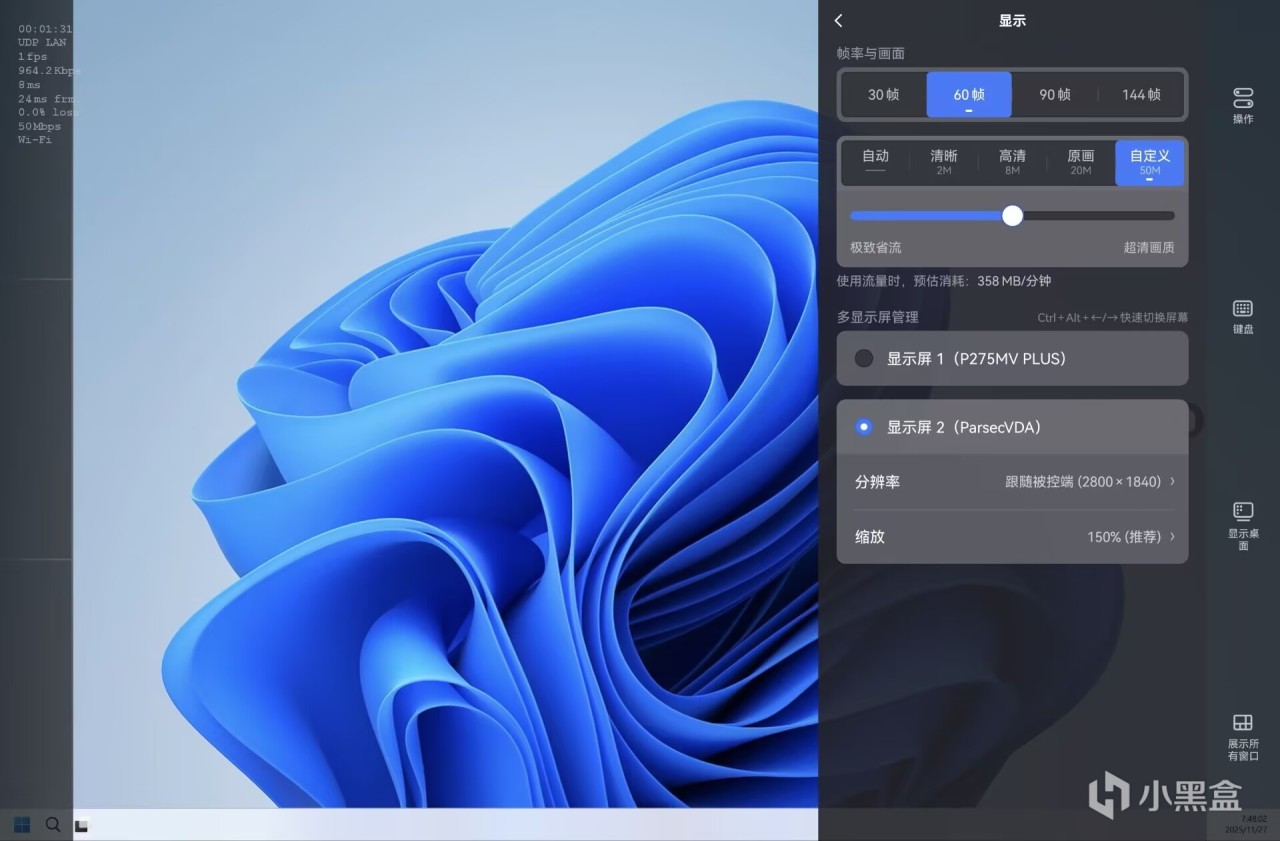Image resolution: width=1280 pixels, height=841 pixels.
Task: Click the 00:01:31 session timer
Action: click(45, 29)
